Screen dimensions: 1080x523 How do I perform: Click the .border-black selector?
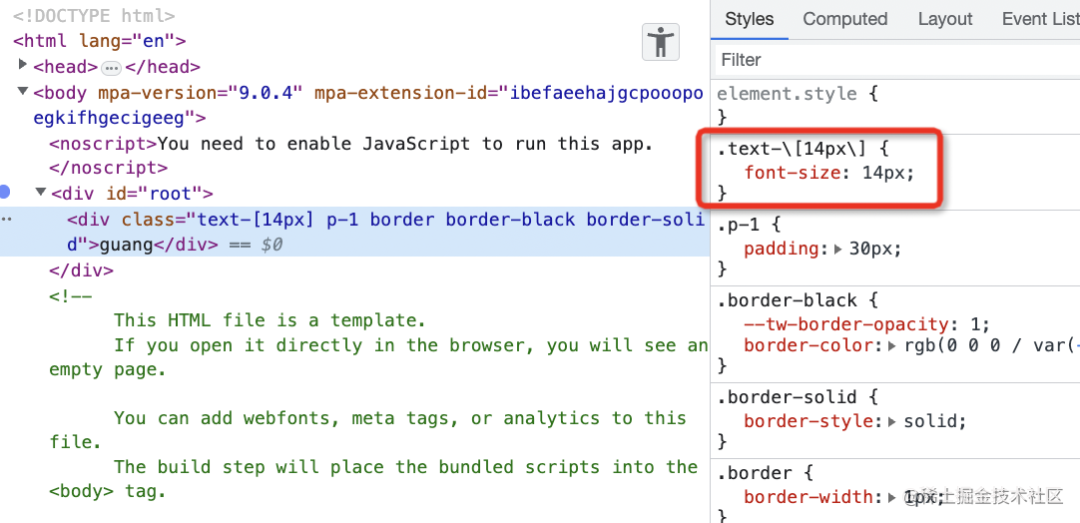[787, 300]
